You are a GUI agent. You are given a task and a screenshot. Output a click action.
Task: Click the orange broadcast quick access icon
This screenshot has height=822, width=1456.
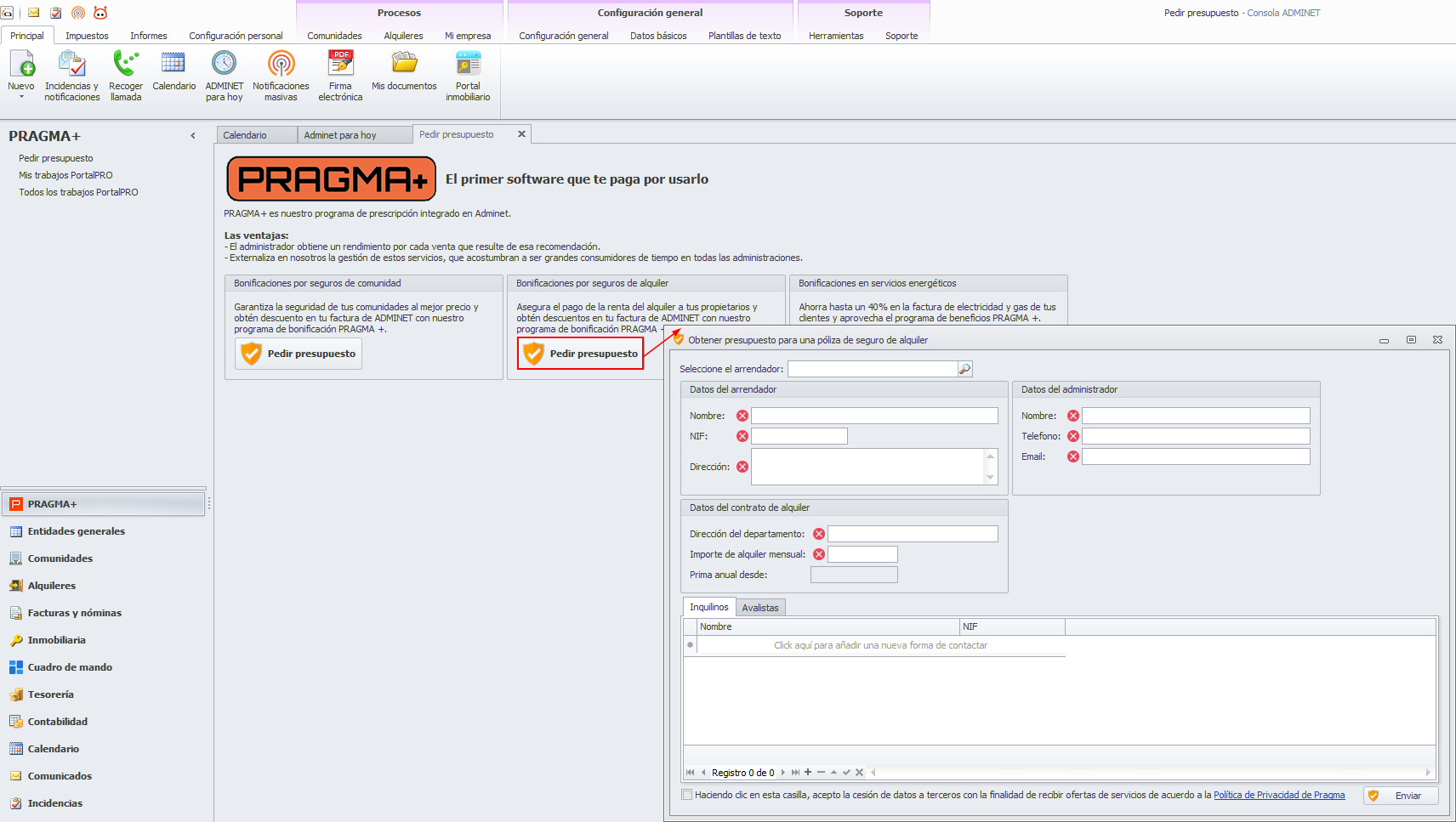pos(78,13)
